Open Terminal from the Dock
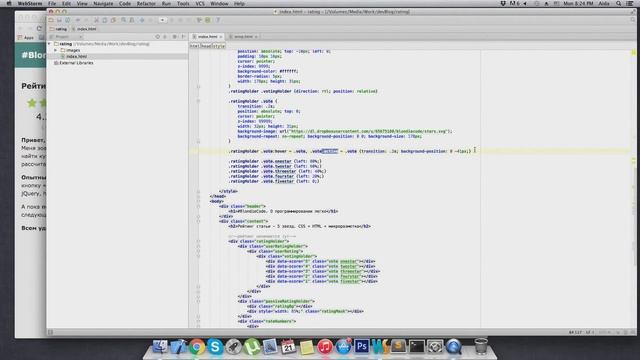The width and height of the screenshot is (640, 360). [x=417, y=347]
